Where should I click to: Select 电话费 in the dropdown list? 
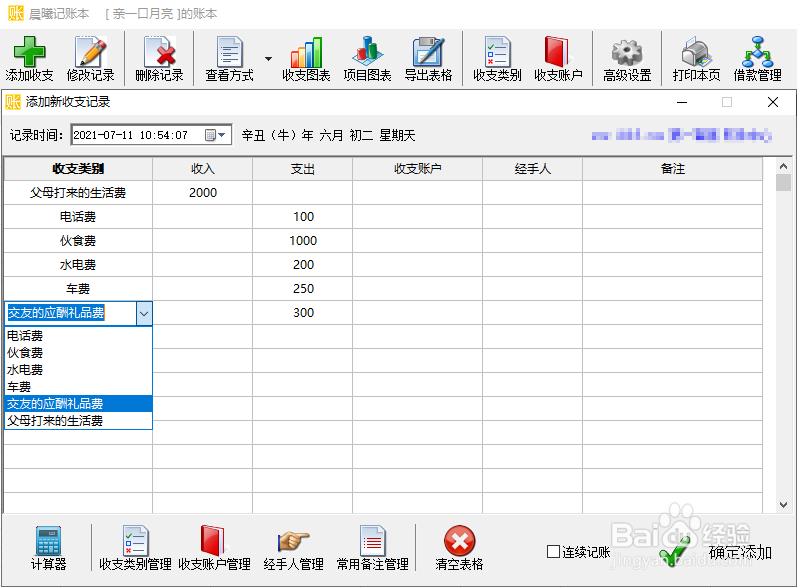[78, 336]
